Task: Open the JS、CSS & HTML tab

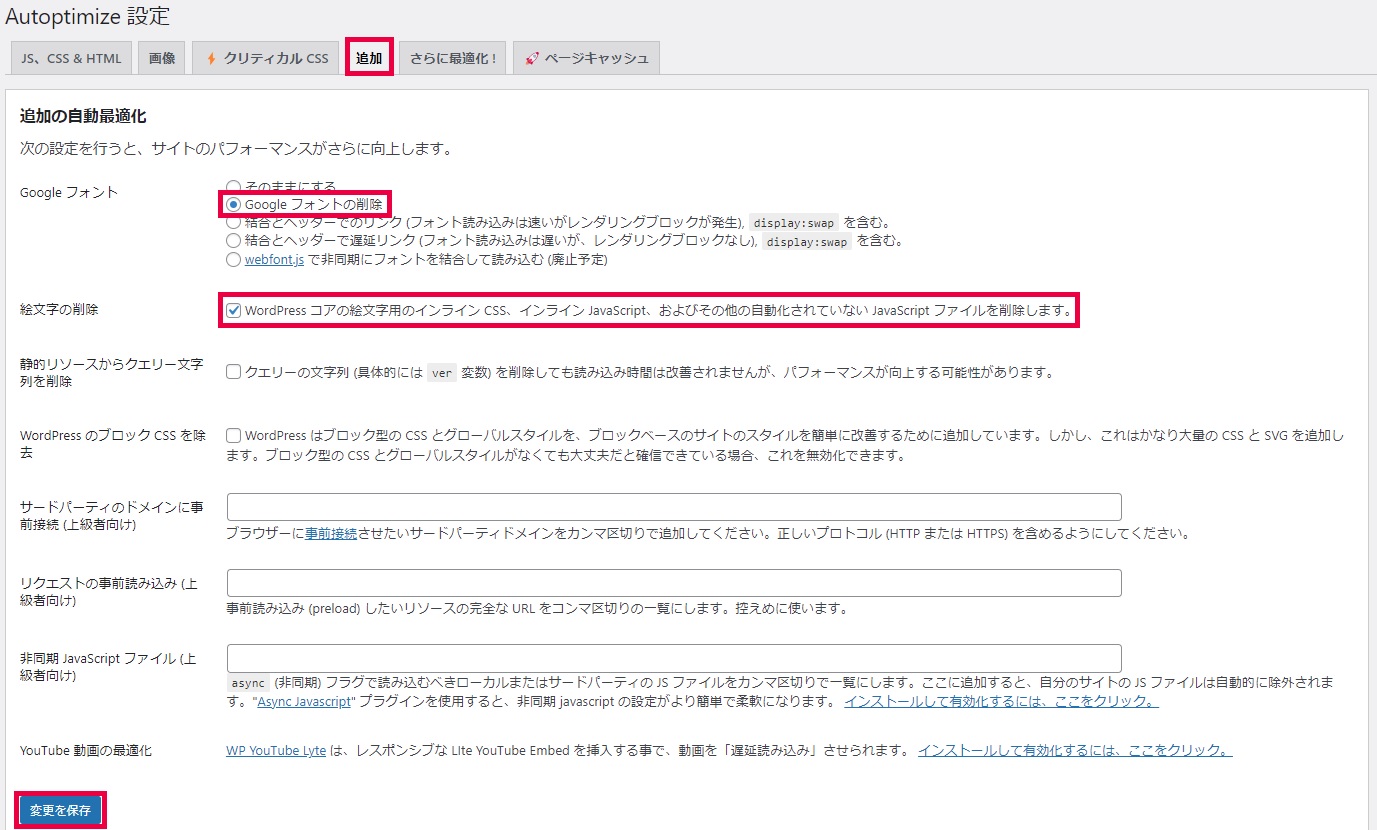Action: pos(71,58)
